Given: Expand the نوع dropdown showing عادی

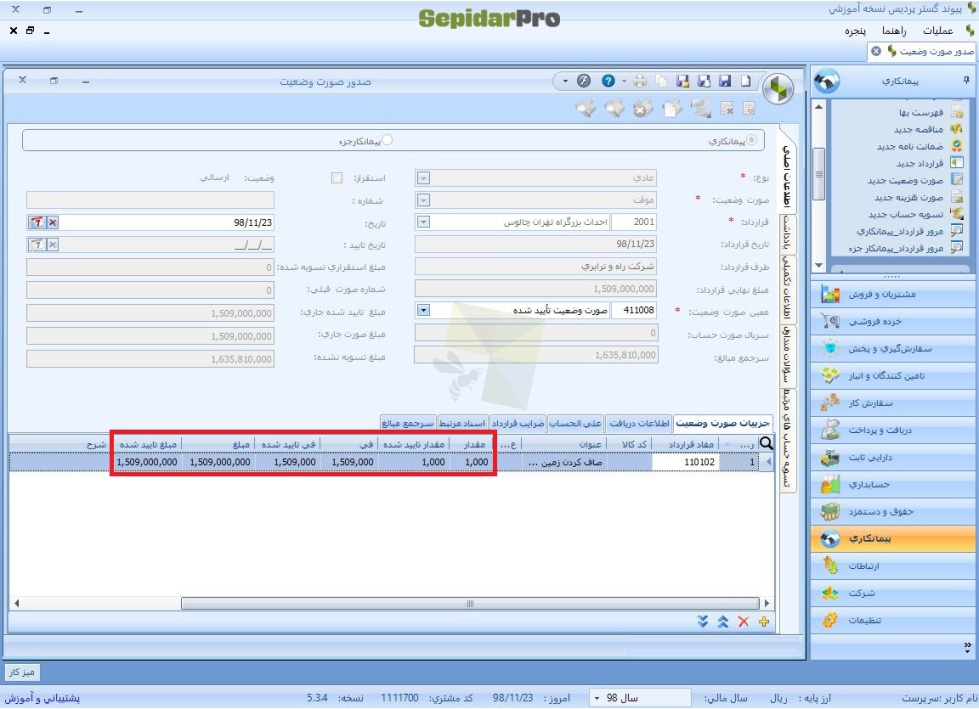Looking at the screenshot, I should pyautogui.click(x=423, y=178).
